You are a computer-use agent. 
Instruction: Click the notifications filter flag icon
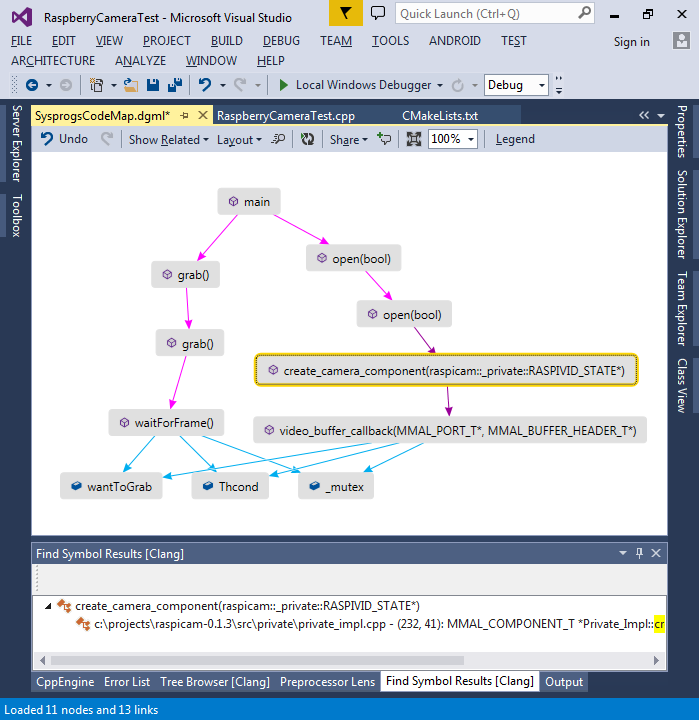[345, 13]
